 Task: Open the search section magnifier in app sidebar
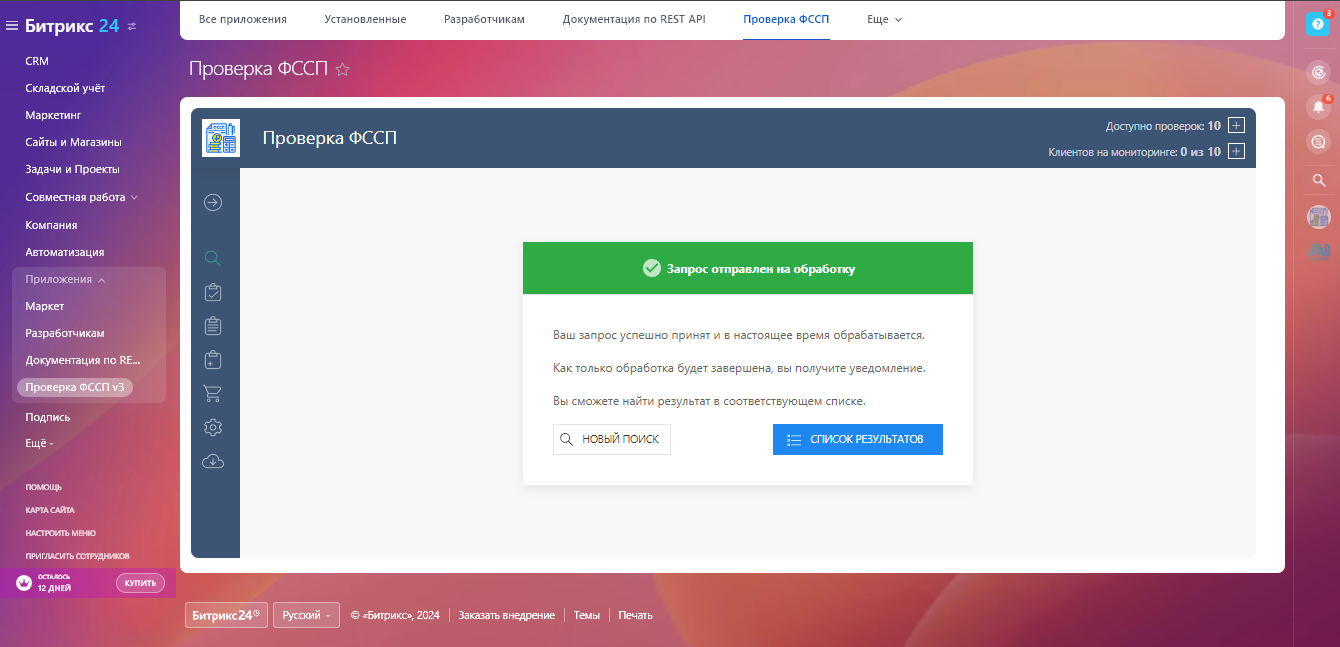coord(212,258)
